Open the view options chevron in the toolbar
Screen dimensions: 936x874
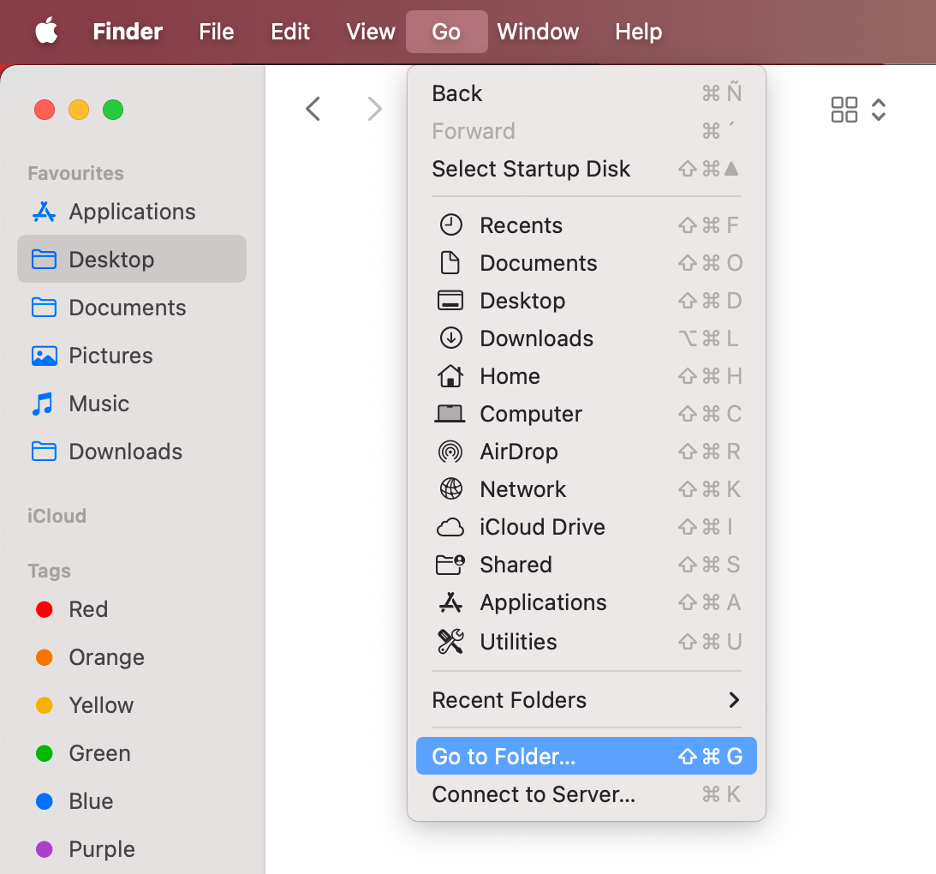click(879, 110)
